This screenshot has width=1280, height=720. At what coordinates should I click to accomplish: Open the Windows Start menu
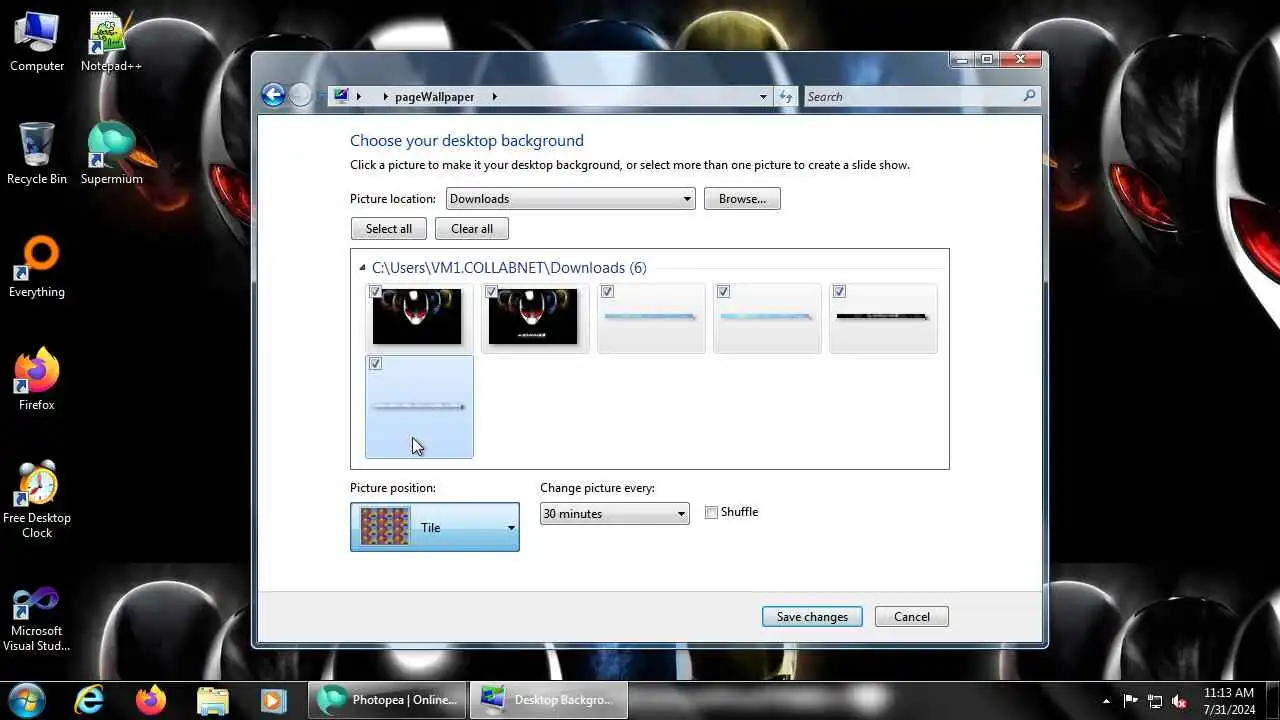27,700
